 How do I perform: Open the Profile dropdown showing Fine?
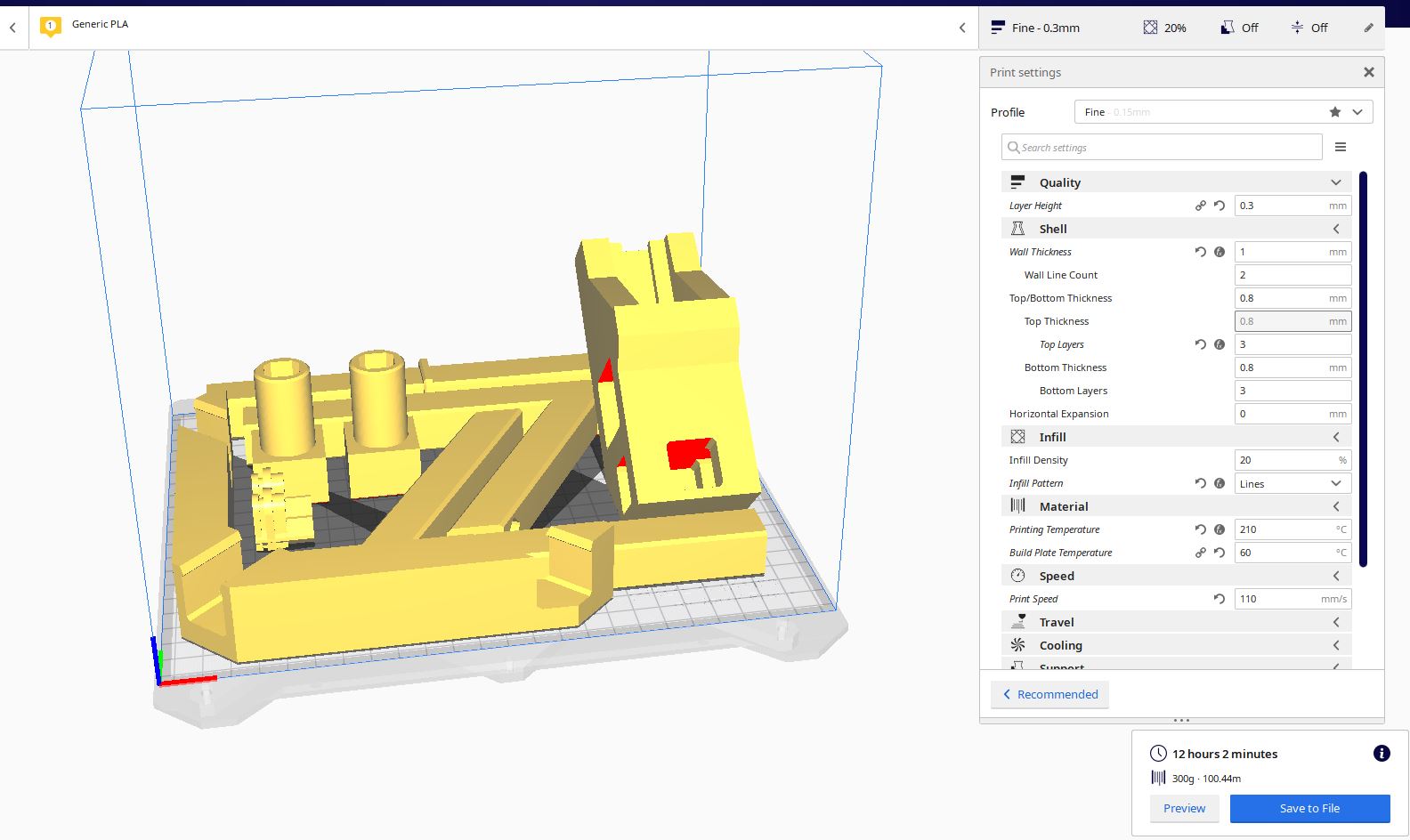pos(1223,112)
